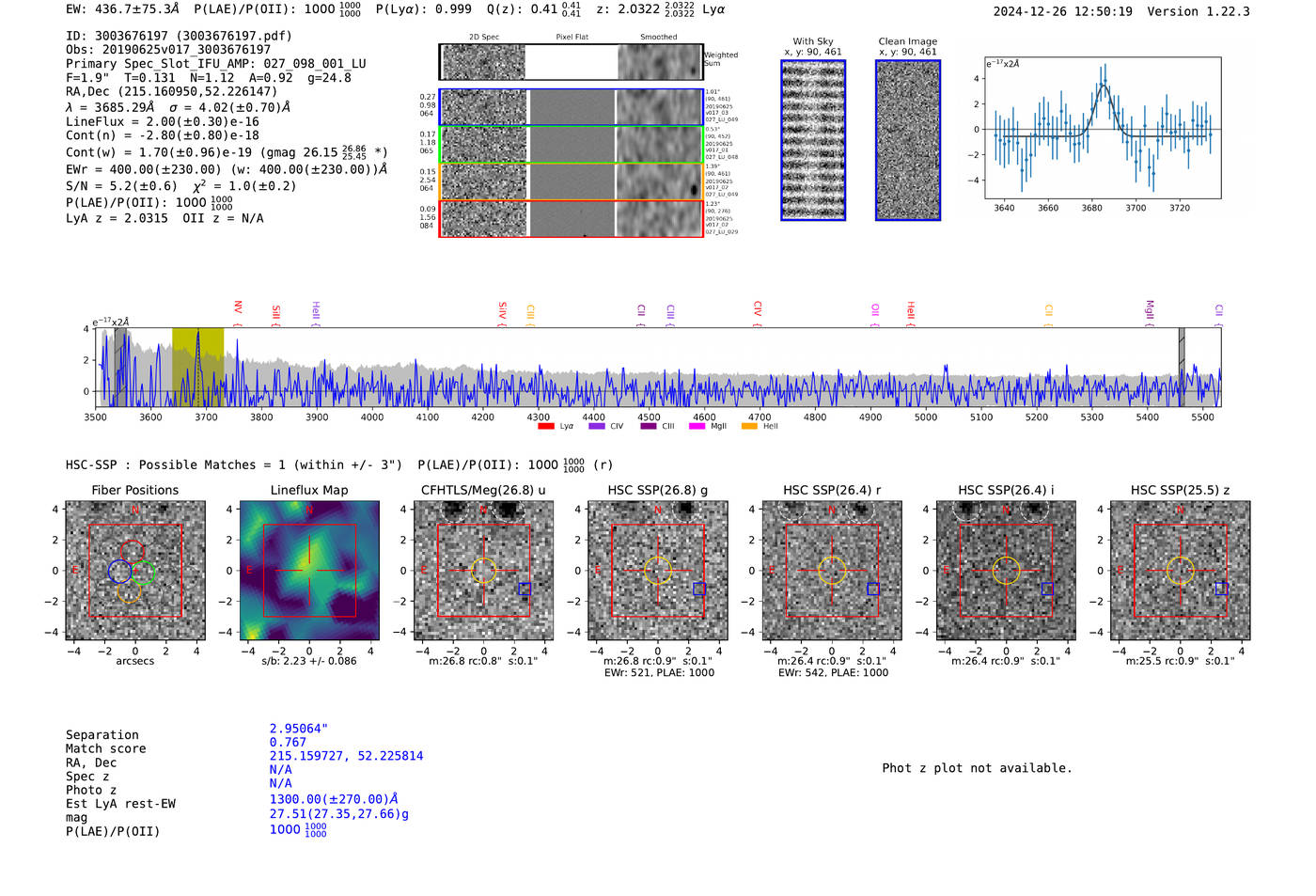Click the timestamp 2024-12-26 12:50:19
The width and height of the screenshot is (1316, 896).
point(1063,11)
